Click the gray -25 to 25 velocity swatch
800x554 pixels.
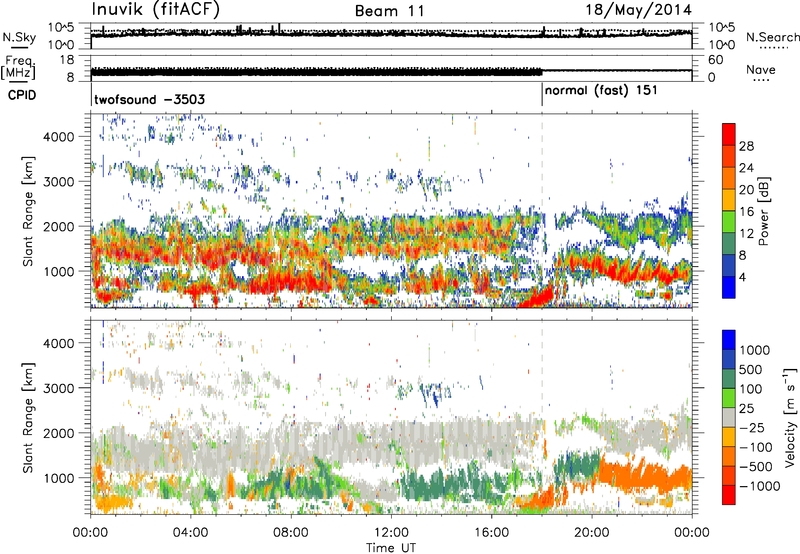point(729,417)
